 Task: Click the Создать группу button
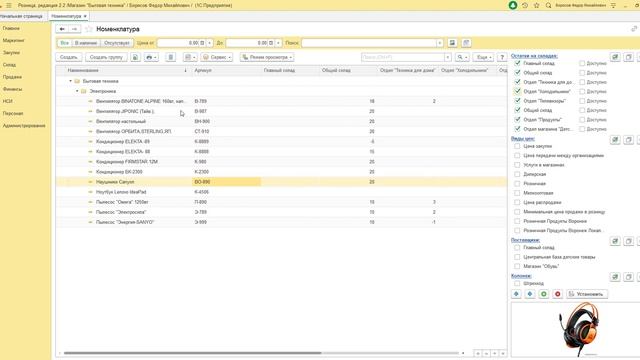tap(106, 57)
